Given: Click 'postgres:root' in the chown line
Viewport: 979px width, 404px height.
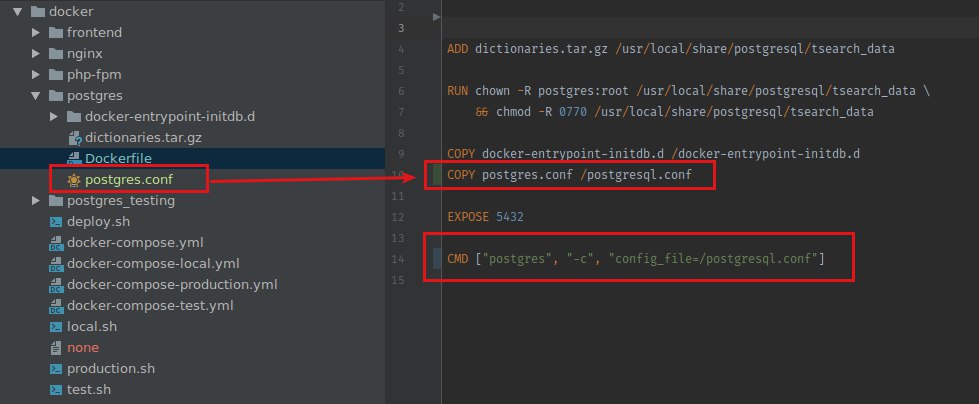Looking at the screenshot, I should pyautogui.click(x=584, y=91).
